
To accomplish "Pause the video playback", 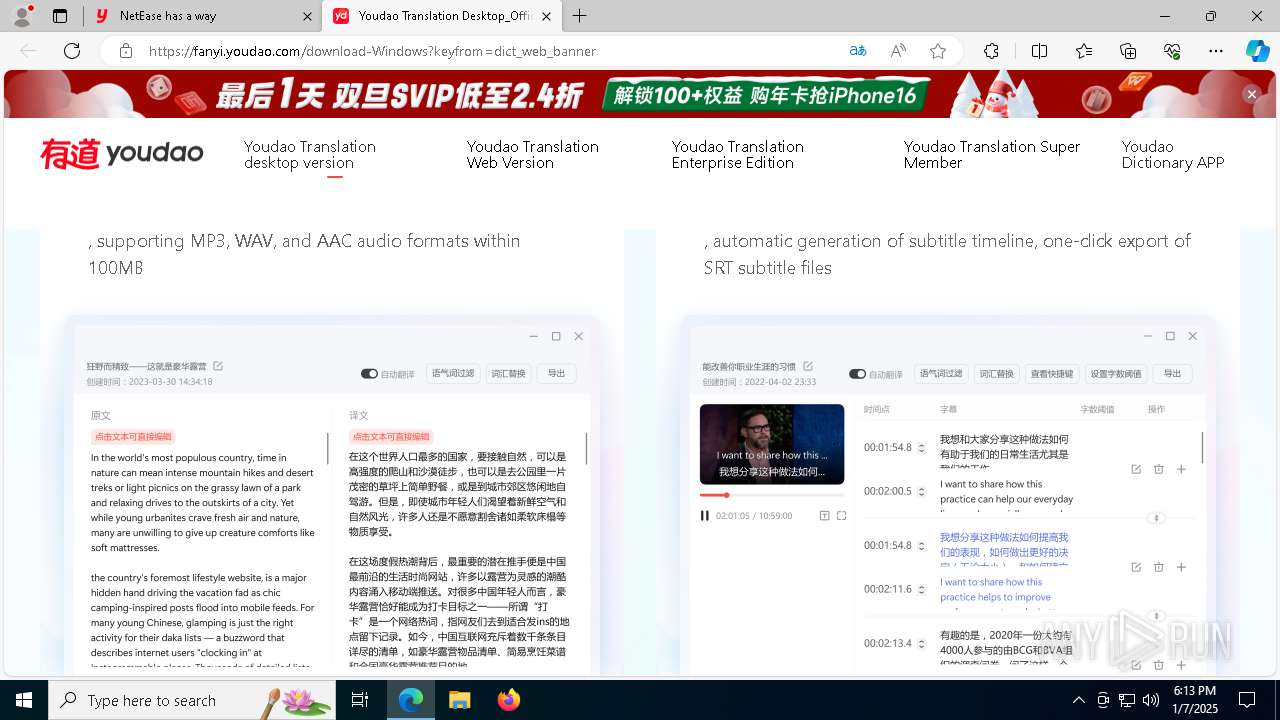I will (x=705, y=516).
